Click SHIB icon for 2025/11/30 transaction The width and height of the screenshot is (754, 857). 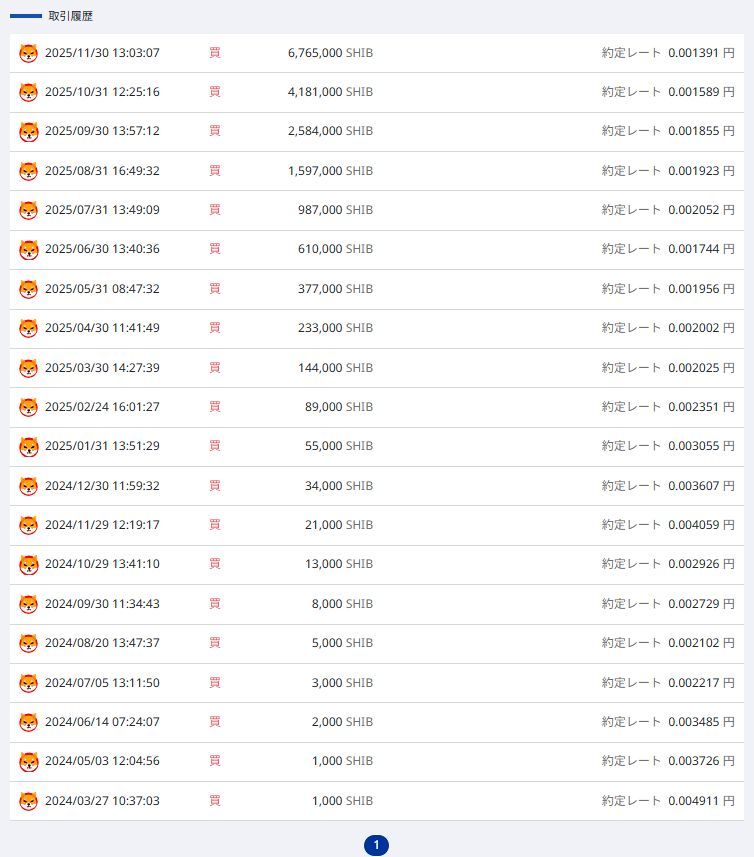[28, 53]
